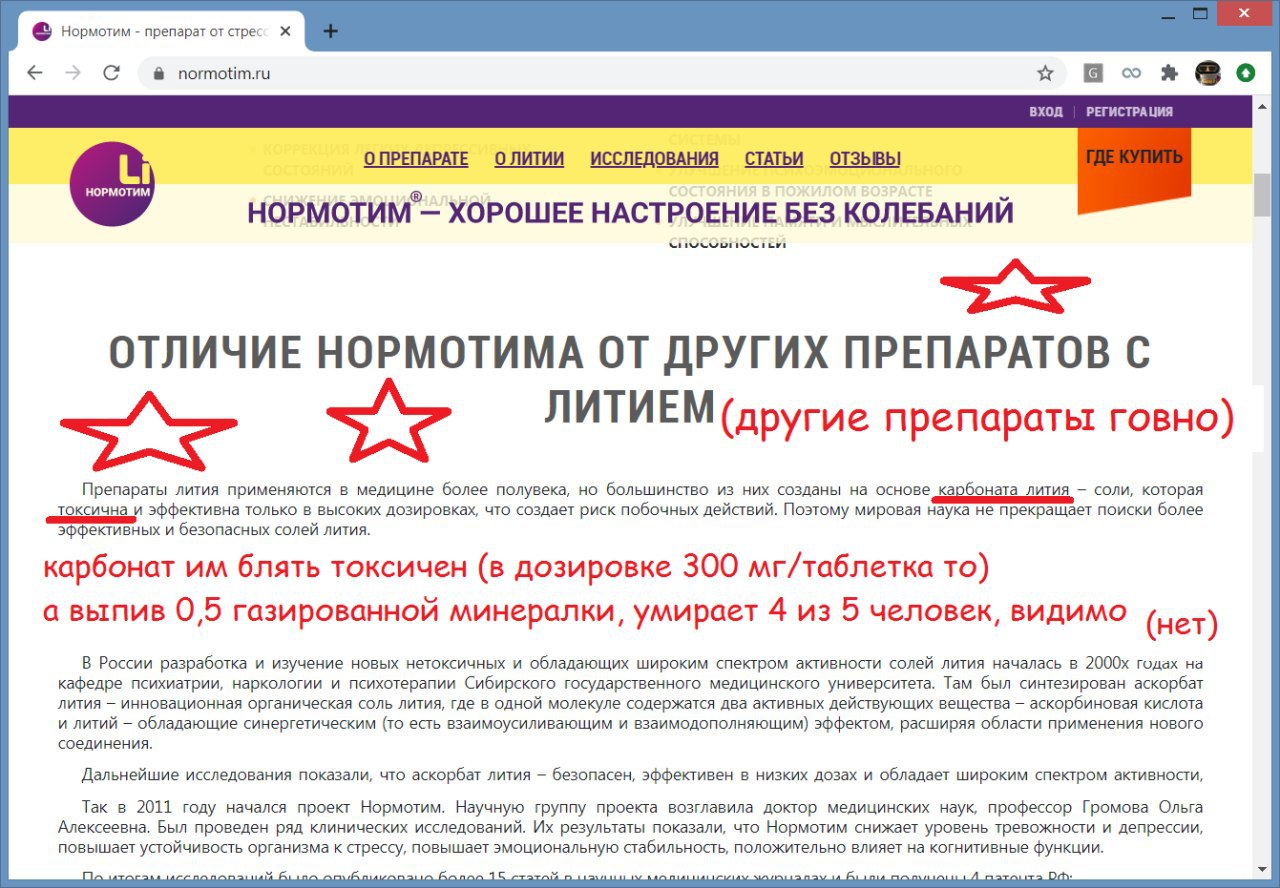Open the gray G extension icon
This screenshot has height=888, width=1280.
pyautogui.click(x=1094, y=73)
